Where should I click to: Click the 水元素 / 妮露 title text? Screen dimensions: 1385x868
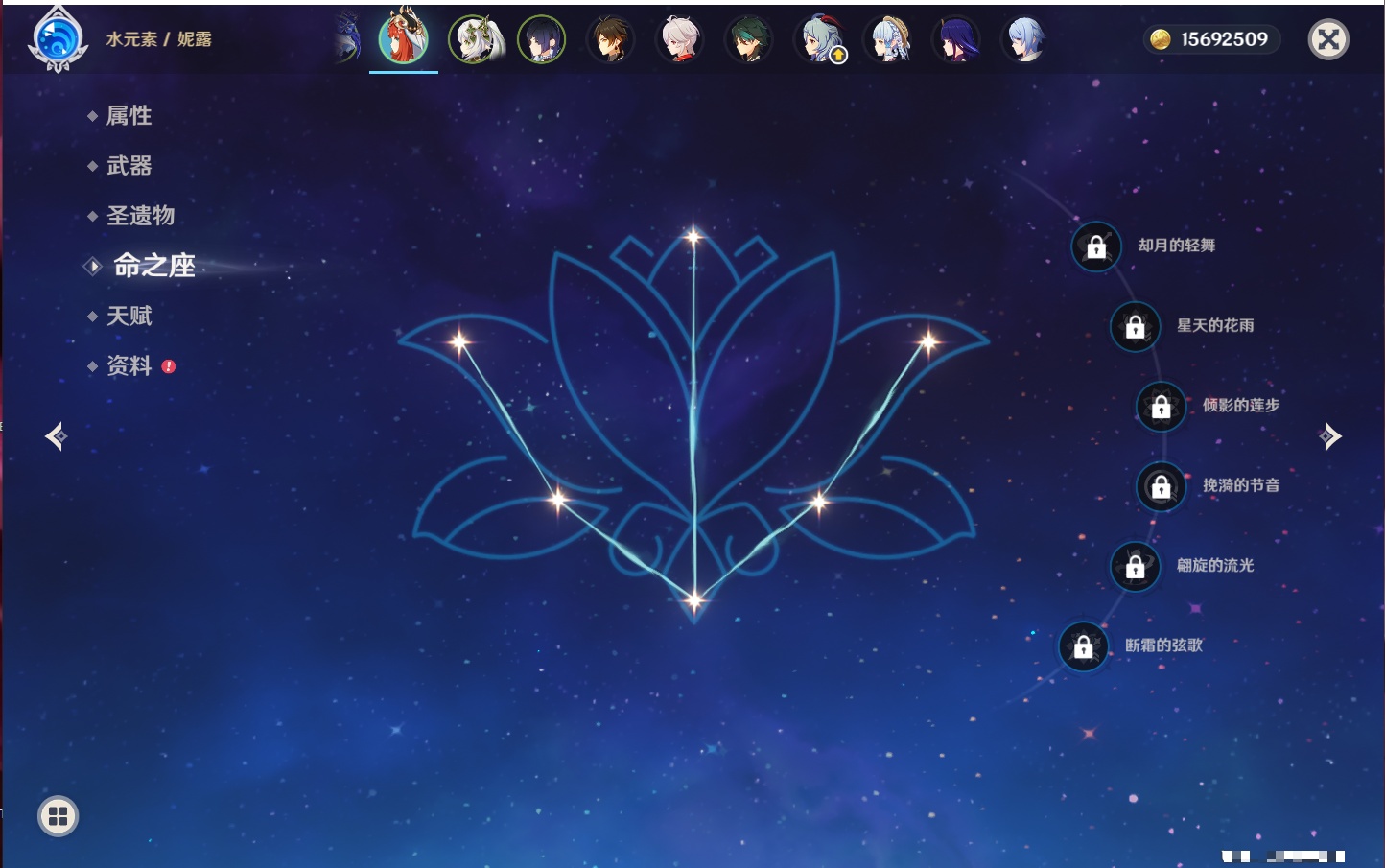158,39
